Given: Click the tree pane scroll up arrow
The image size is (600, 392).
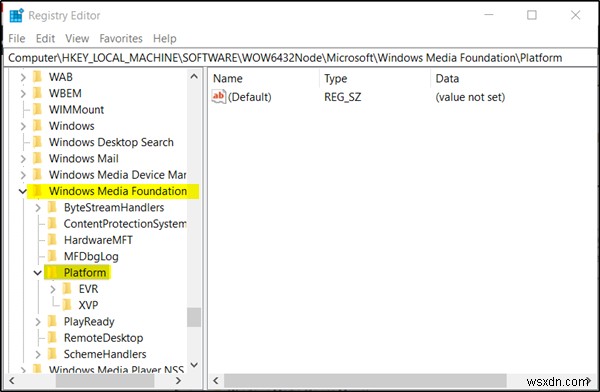Looking at the screenshot, I should tap(194, 77).
